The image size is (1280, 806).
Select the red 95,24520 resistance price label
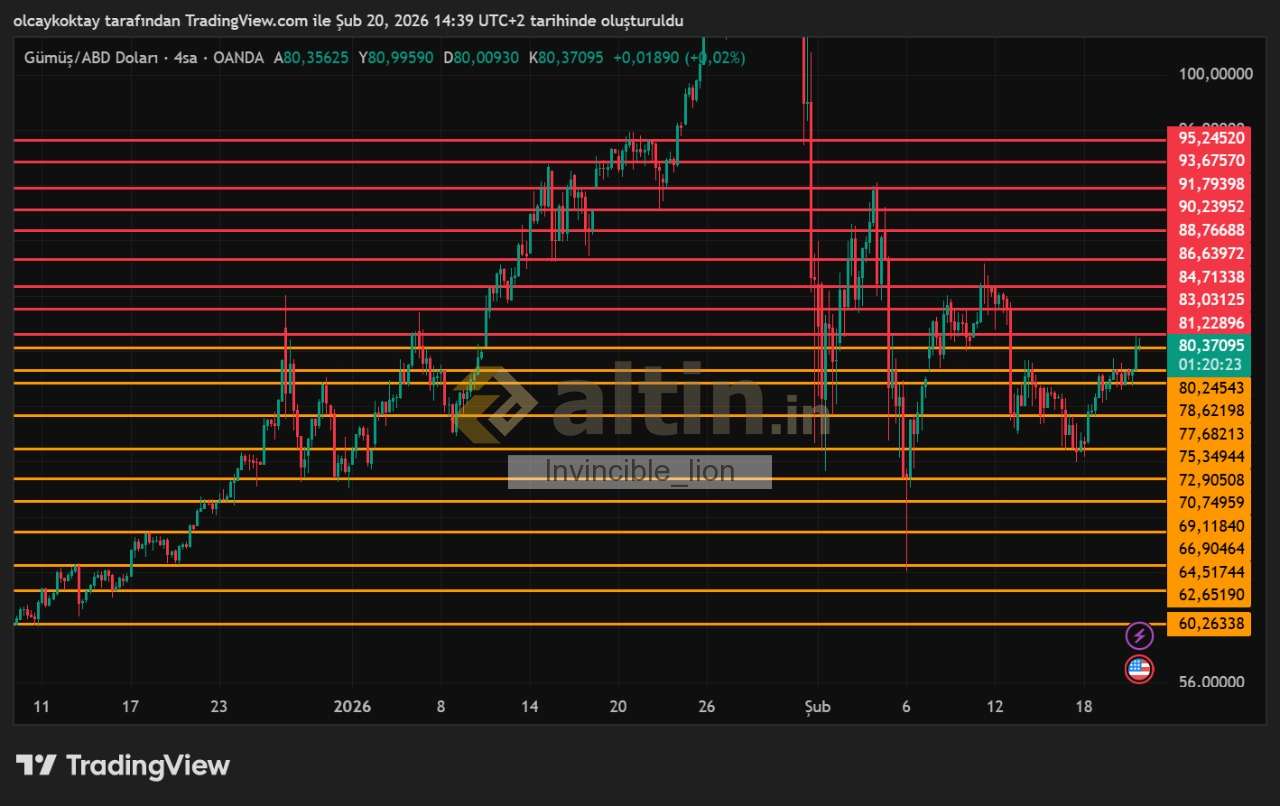point(1211,138)
